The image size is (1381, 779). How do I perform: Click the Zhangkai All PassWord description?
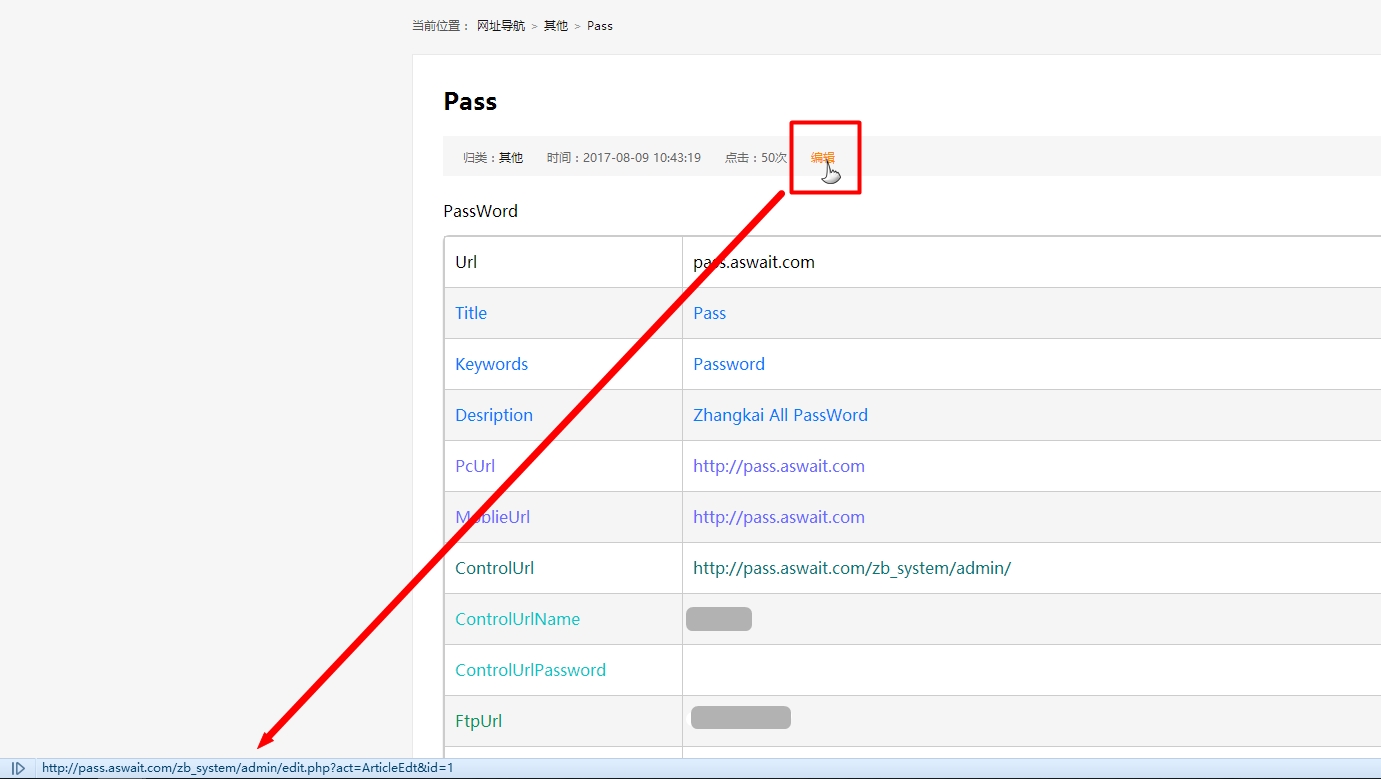[780, 415]
